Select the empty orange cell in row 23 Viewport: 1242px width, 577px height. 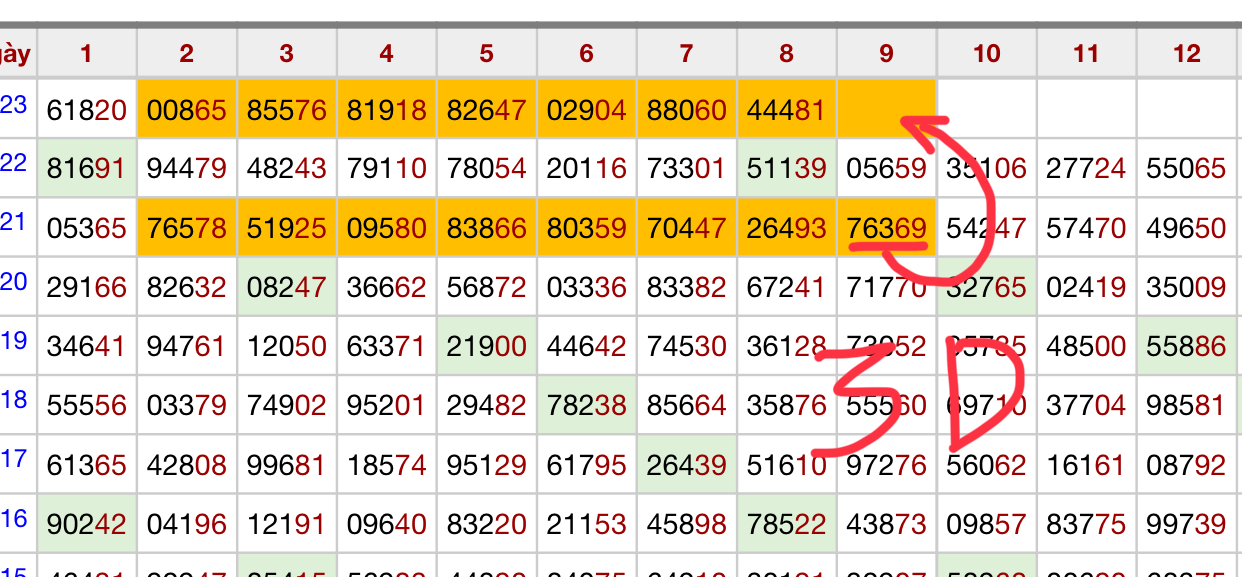[886, 109]
